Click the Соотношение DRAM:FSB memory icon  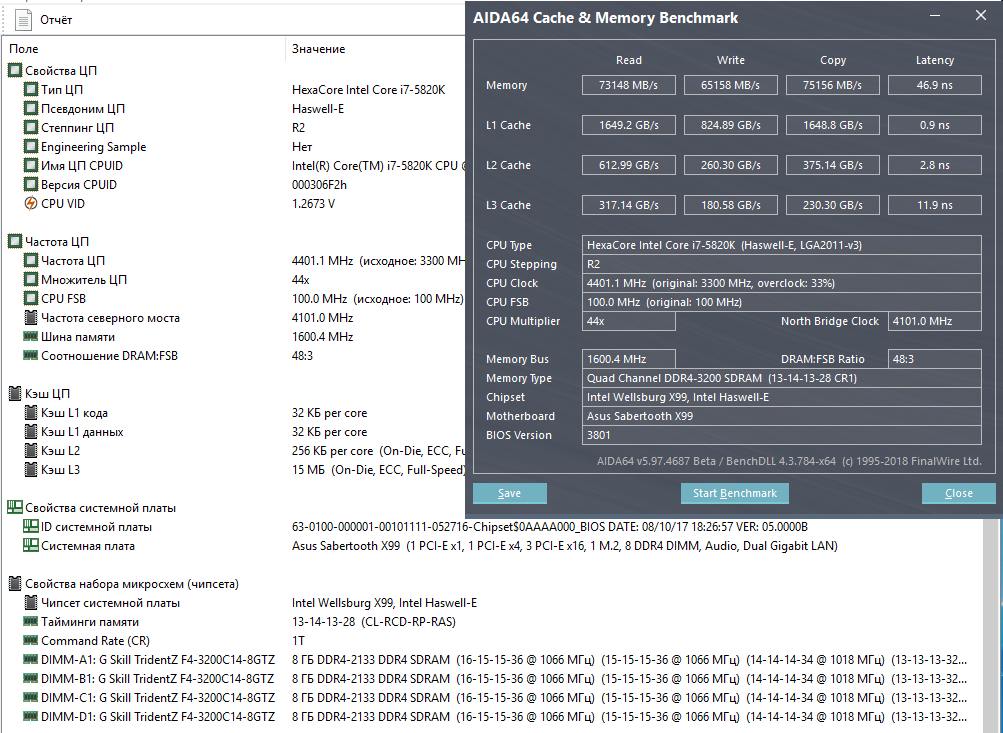(31, 356)
